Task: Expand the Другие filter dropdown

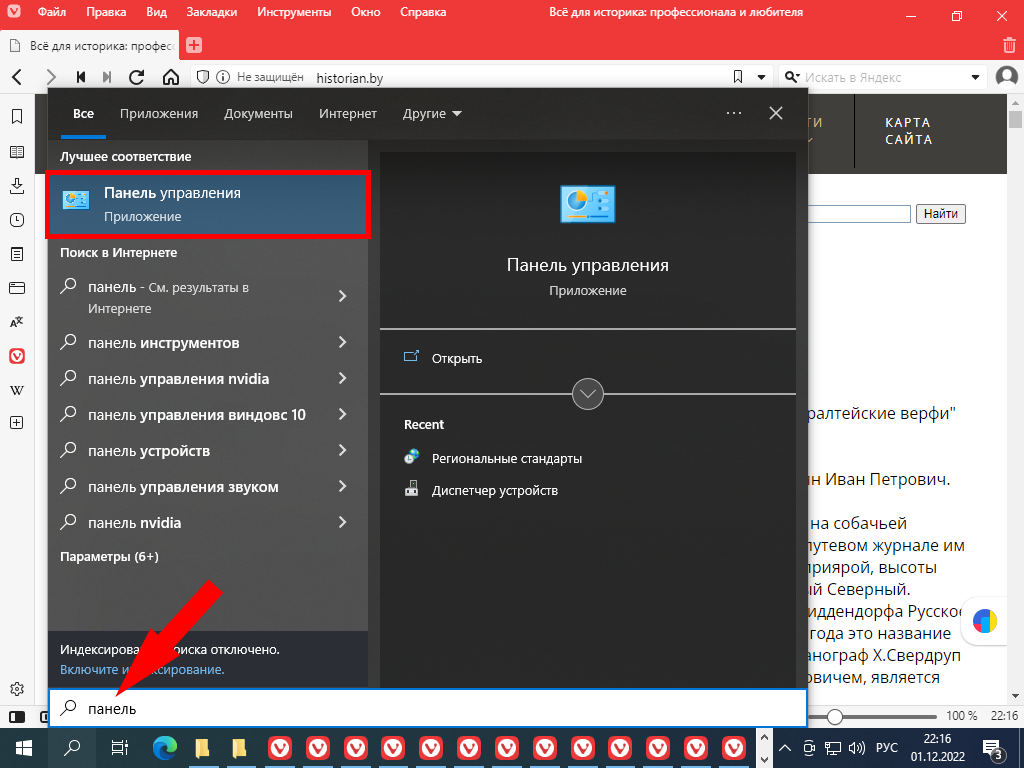Action: (432, 114)
